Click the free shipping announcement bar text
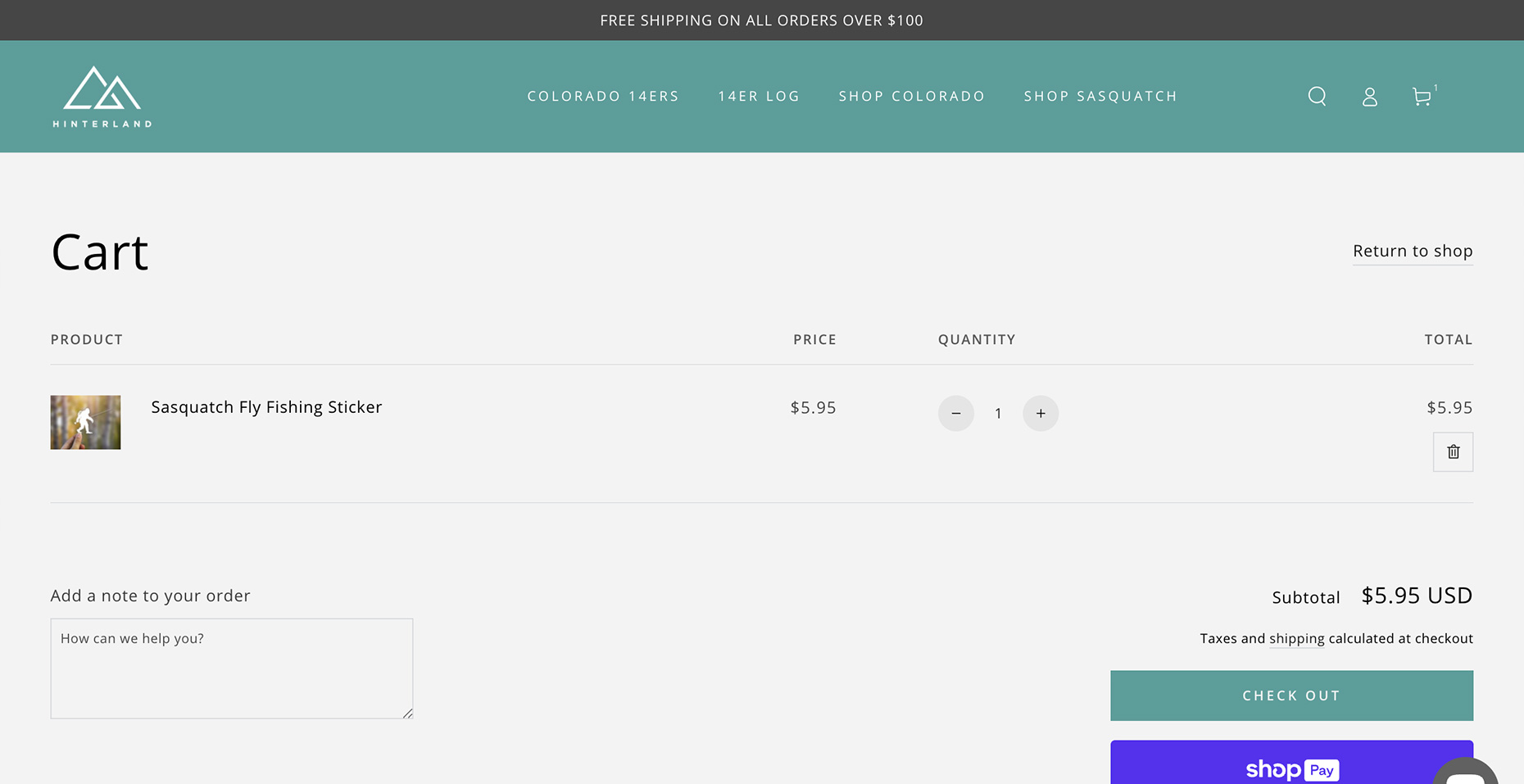 (x=761, y=20)
